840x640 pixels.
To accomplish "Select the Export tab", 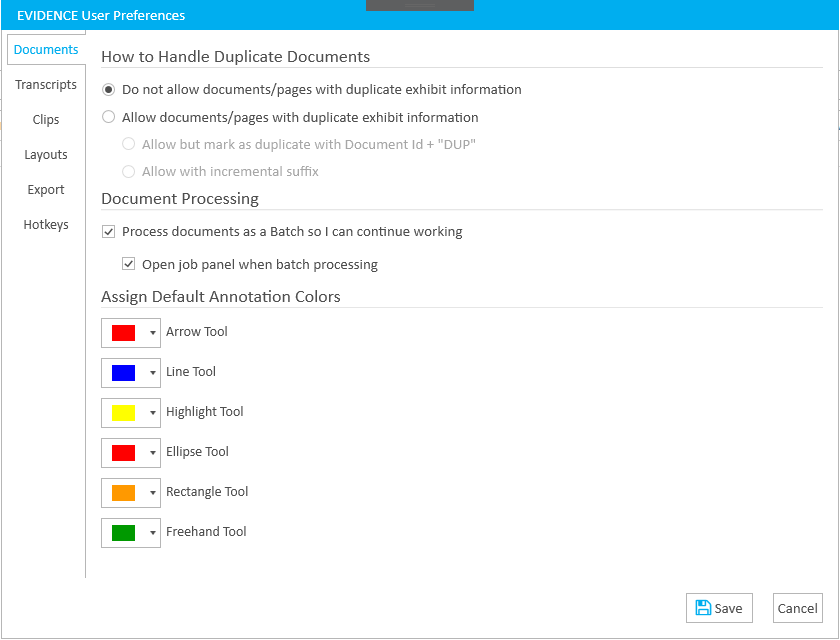I will (46, 190).
